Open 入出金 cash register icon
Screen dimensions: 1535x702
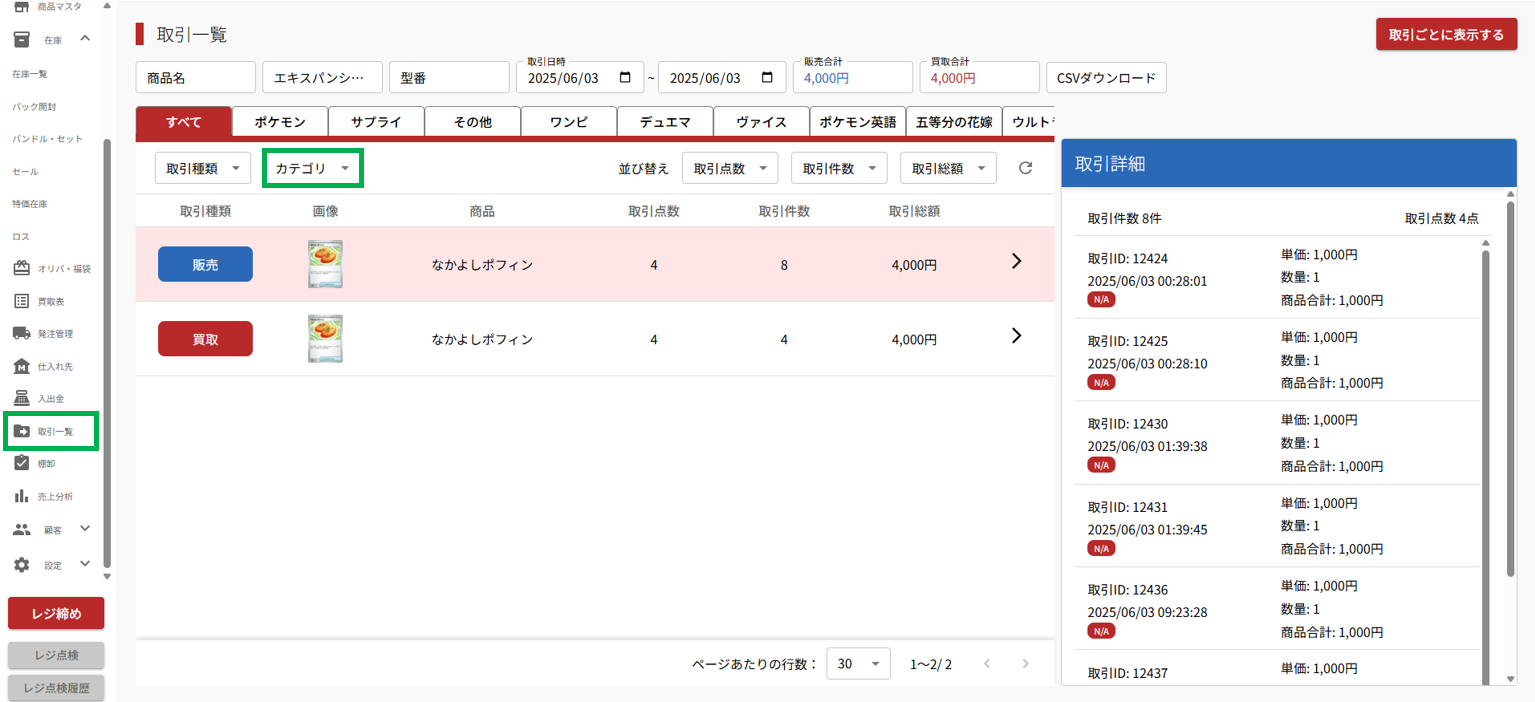point(21,398)
